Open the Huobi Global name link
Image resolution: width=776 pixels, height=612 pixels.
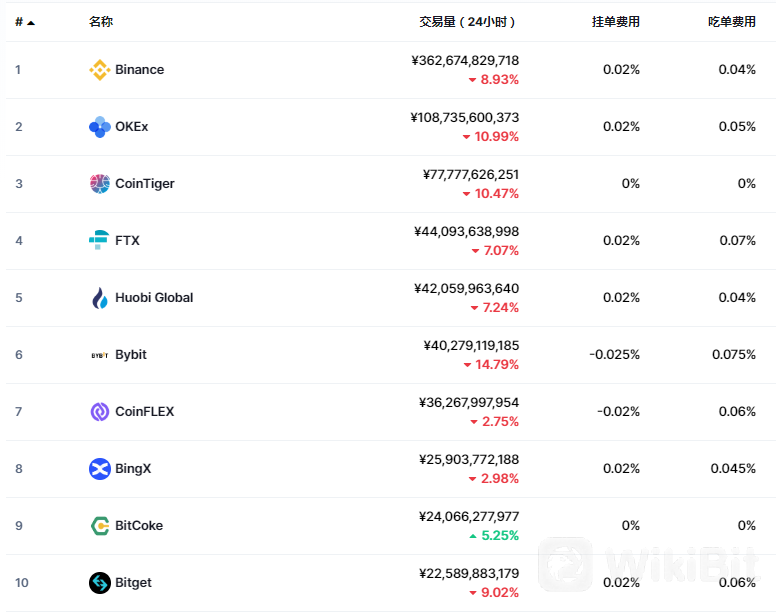click(154, 298)
